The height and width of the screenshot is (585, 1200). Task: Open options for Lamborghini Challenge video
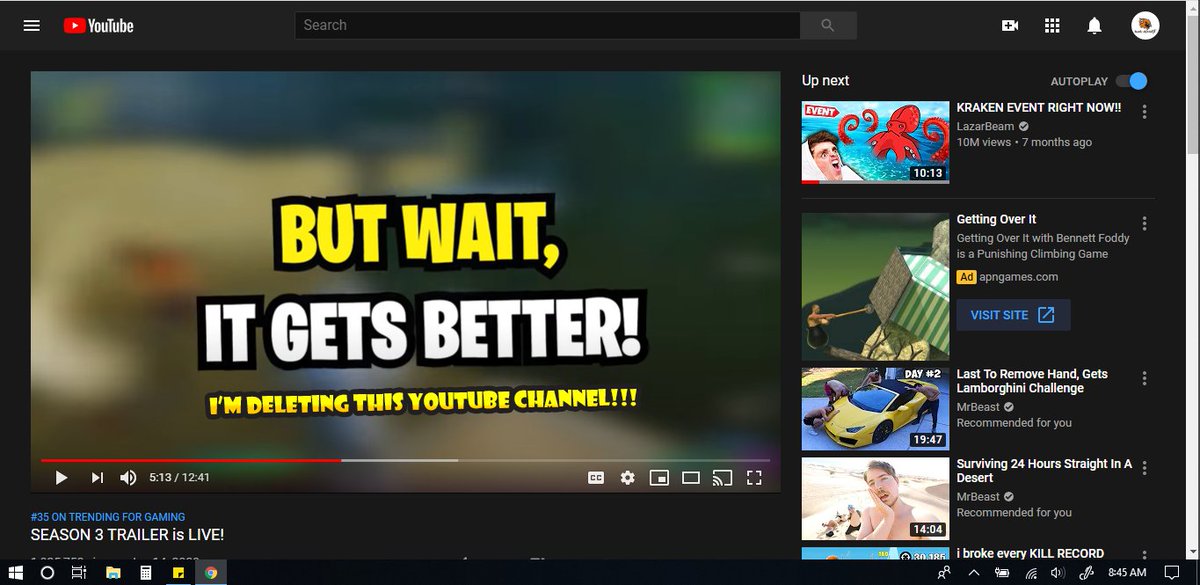[1144, 378]
